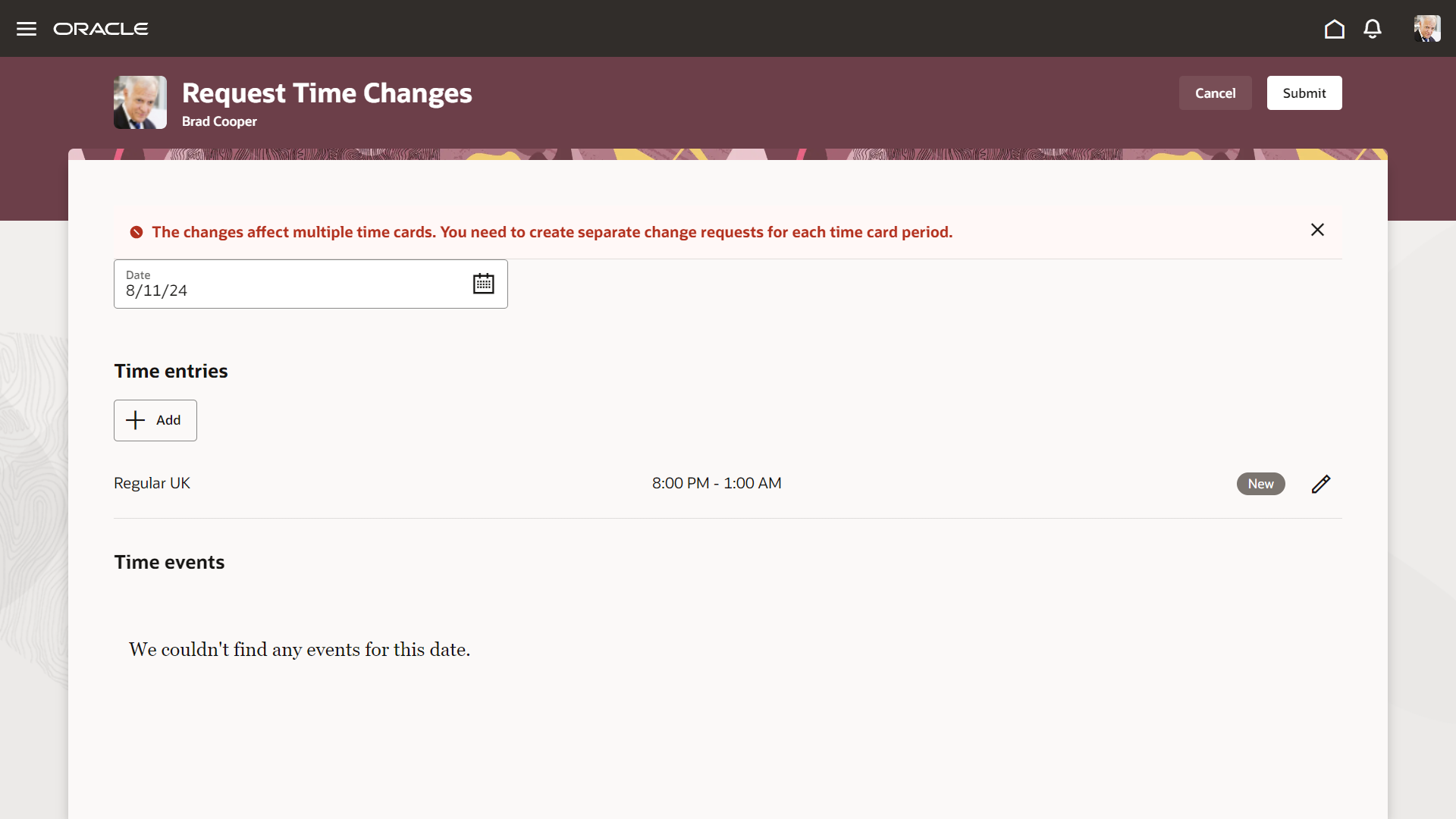The image size is (1456, 819).
Task: Click the dismiss X icon on warning banner
Action: click(x=1318, y=229)
